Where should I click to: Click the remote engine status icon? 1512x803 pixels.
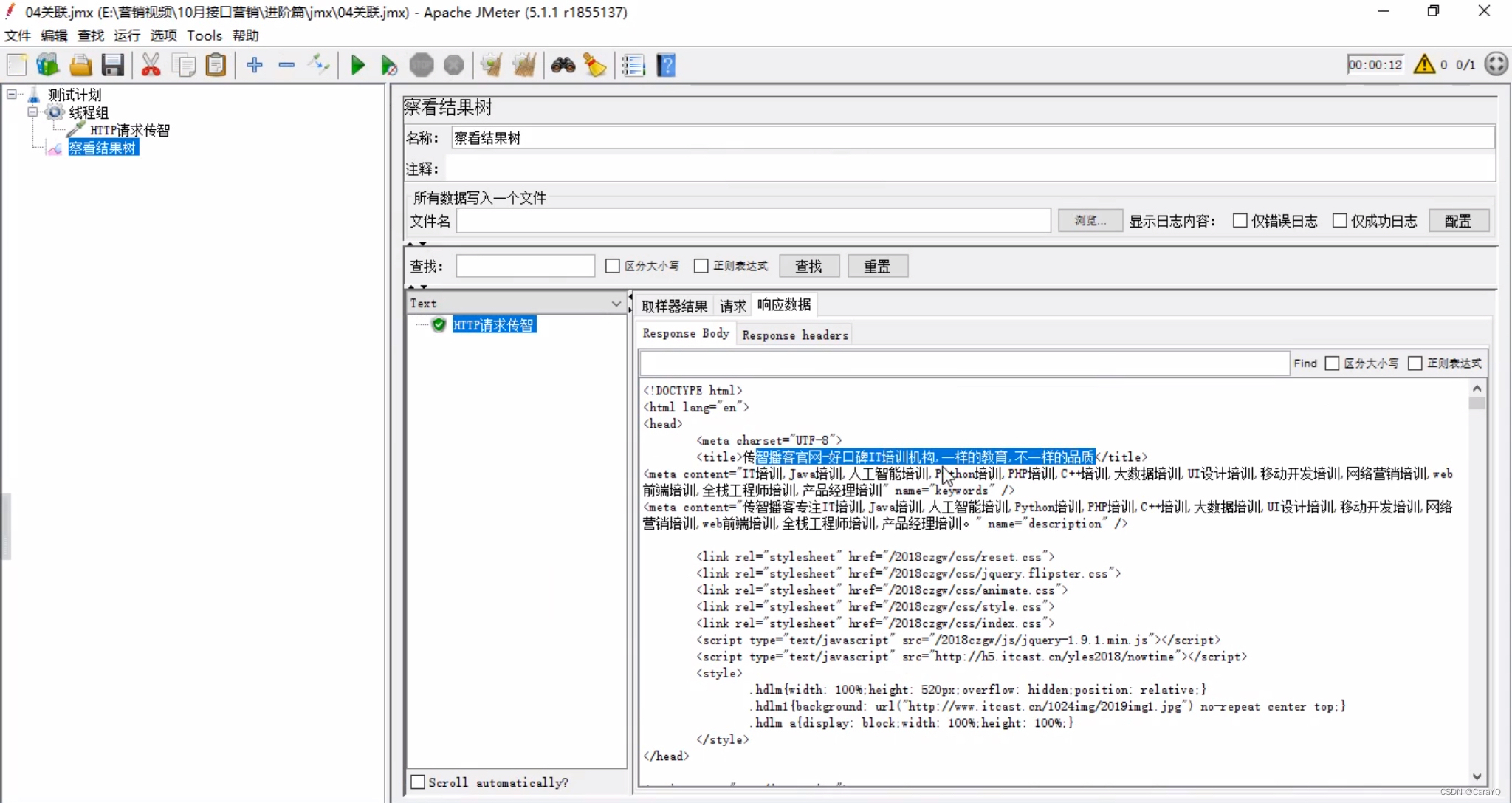(1496, 64)
